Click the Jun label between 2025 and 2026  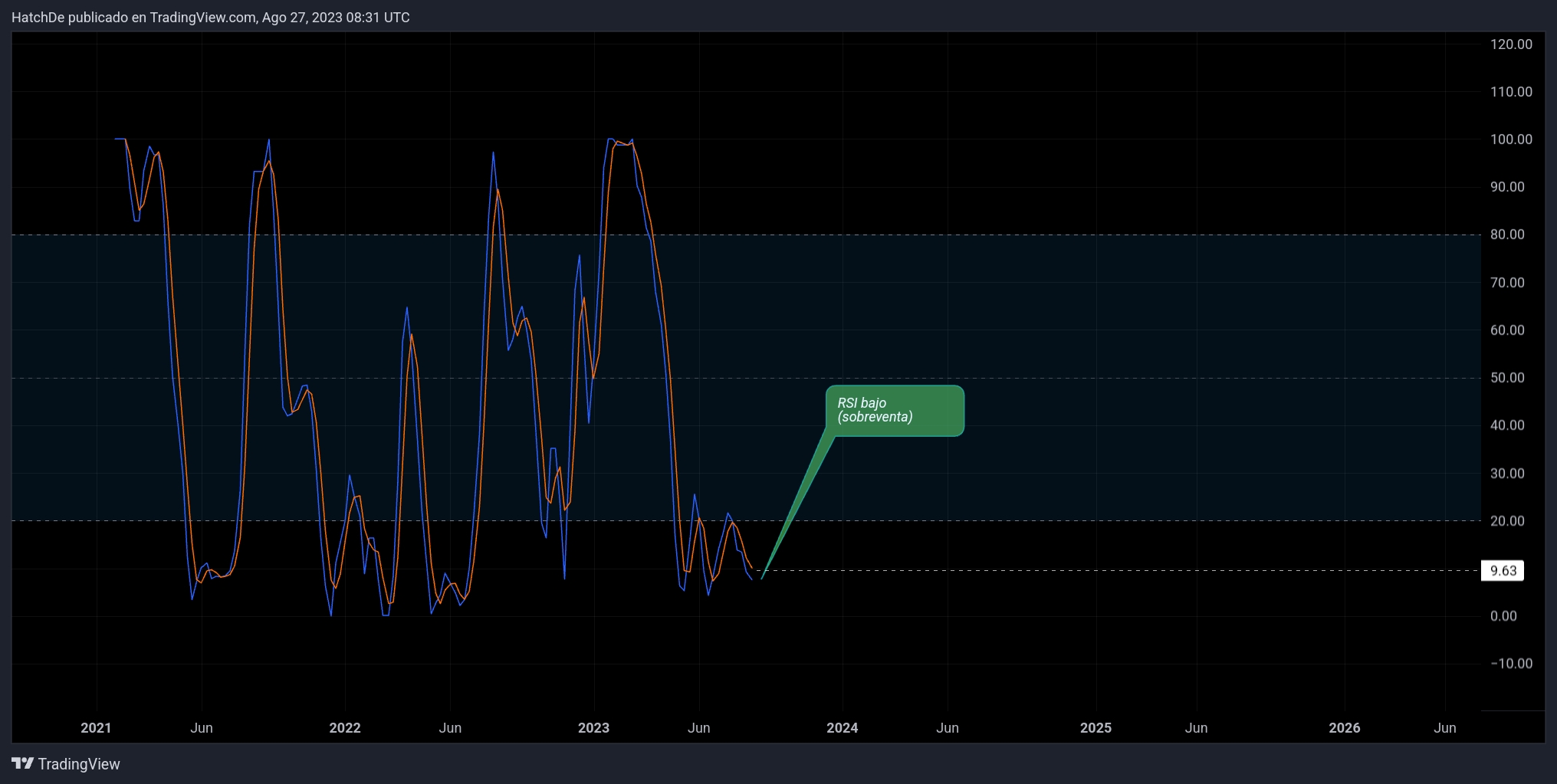[1197, 728]
